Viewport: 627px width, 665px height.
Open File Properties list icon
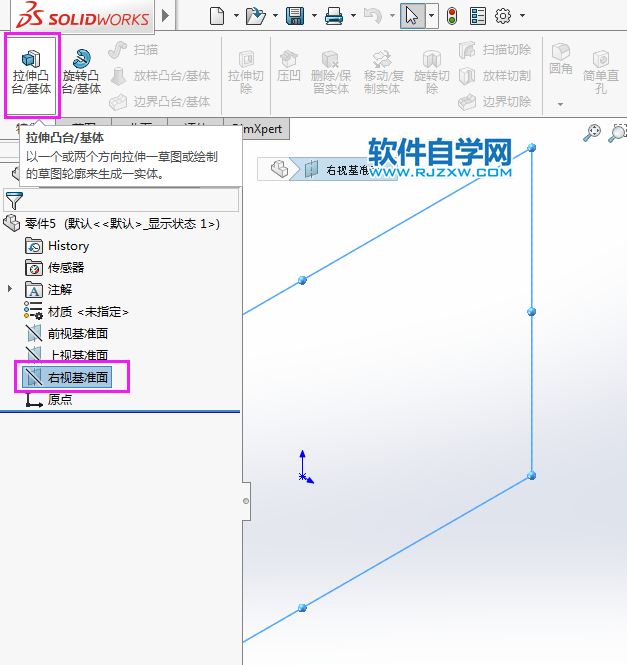[478, 16]
